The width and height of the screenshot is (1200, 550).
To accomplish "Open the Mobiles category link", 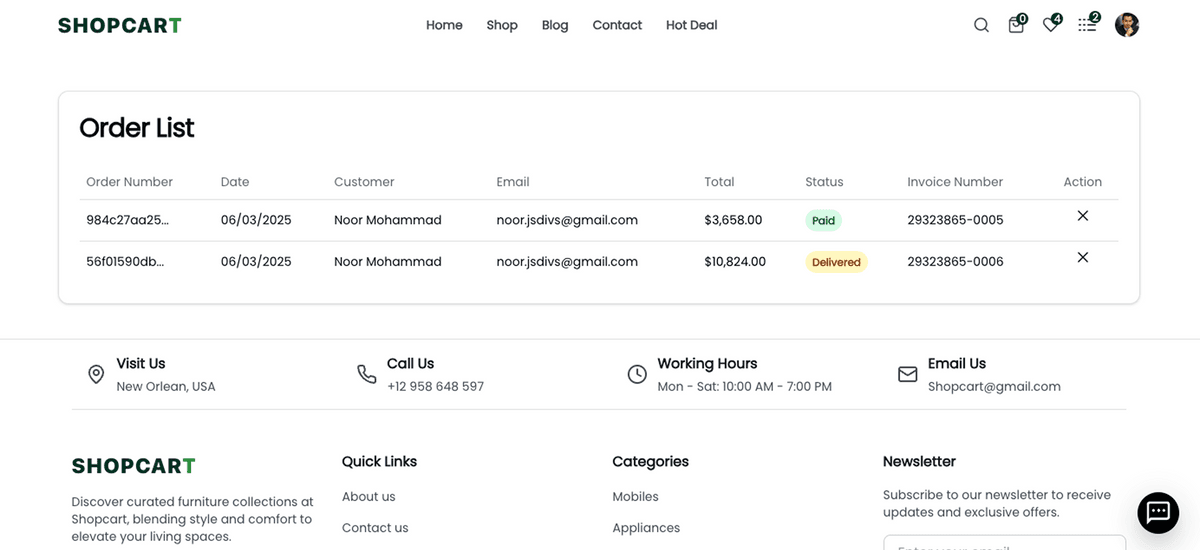I will pos(635,497).
